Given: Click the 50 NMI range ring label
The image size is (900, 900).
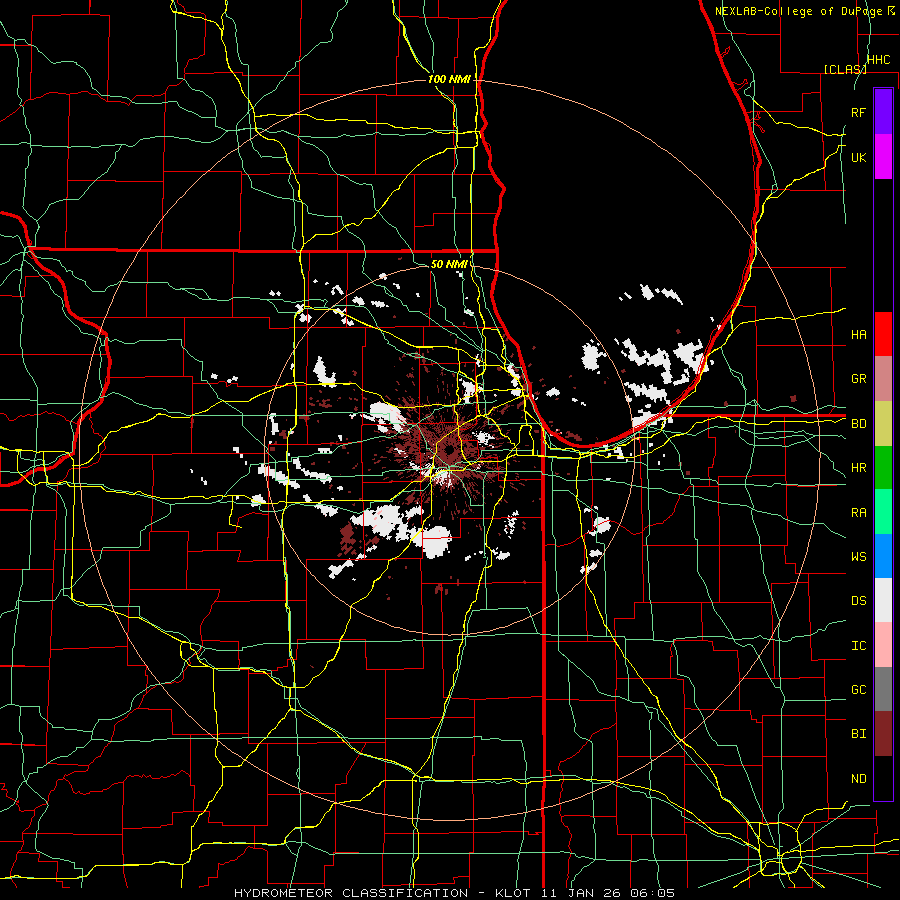Looking at the screenshot, I should 449,264.
